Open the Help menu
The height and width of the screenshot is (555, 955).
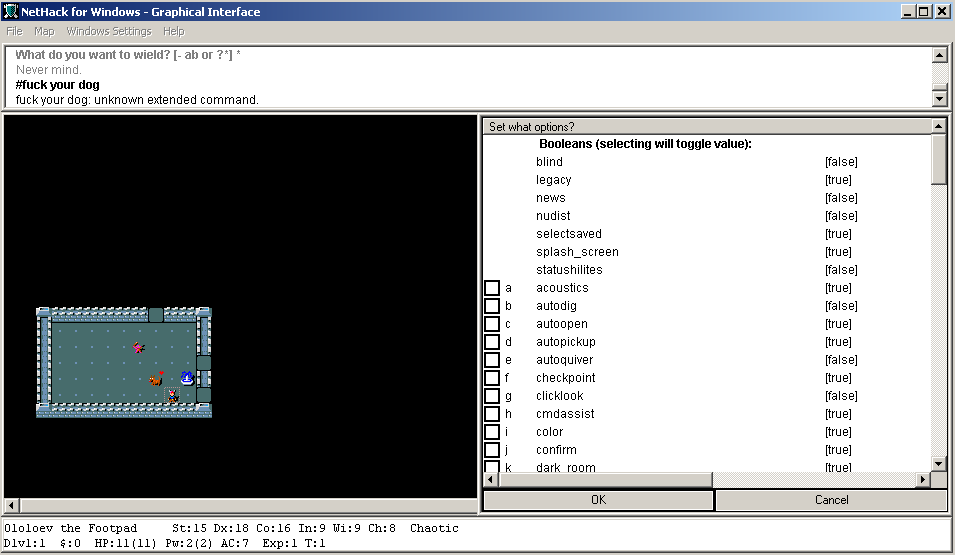point(174,31)
